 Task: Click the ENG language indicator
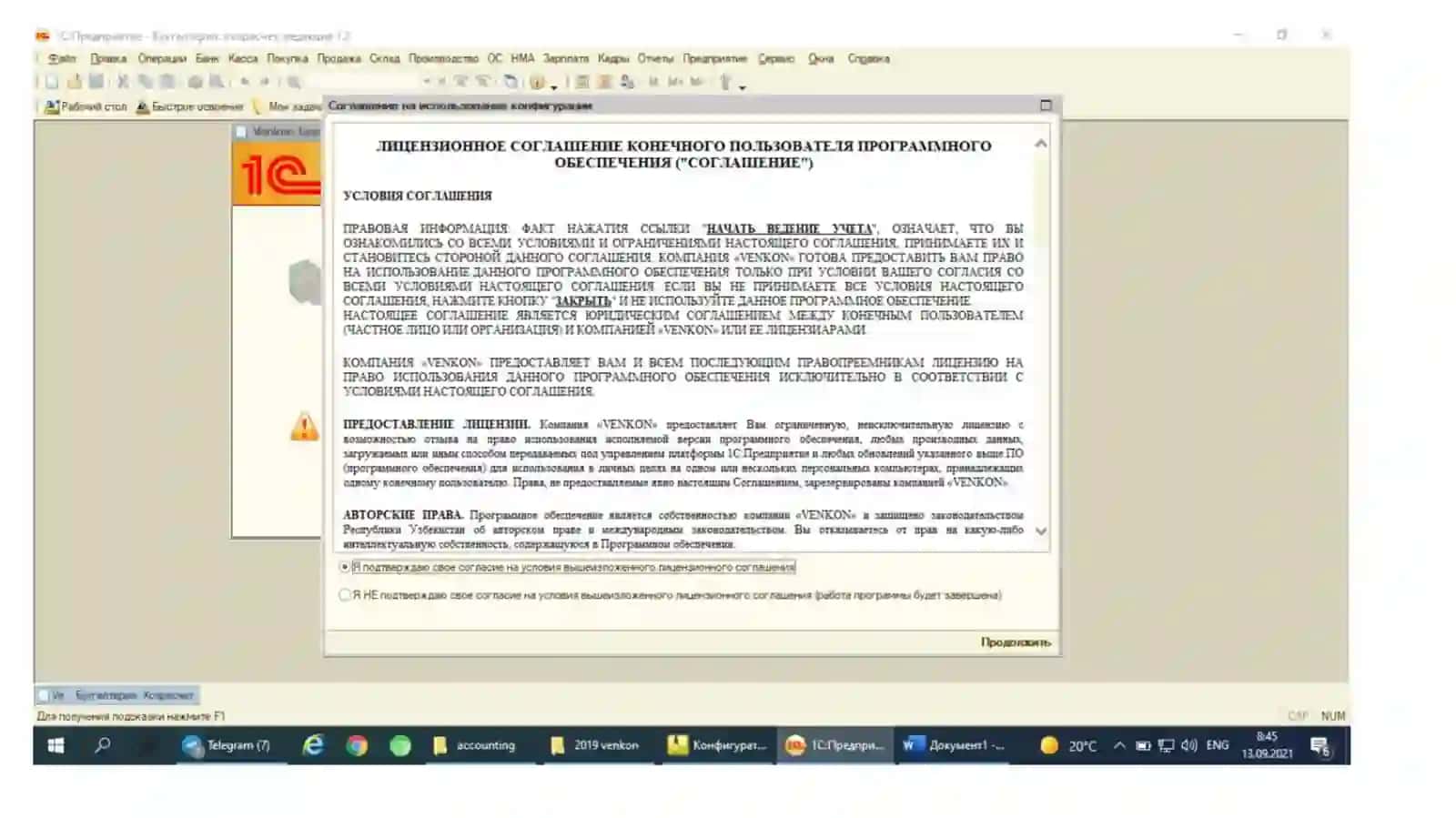coord(1218,745)
